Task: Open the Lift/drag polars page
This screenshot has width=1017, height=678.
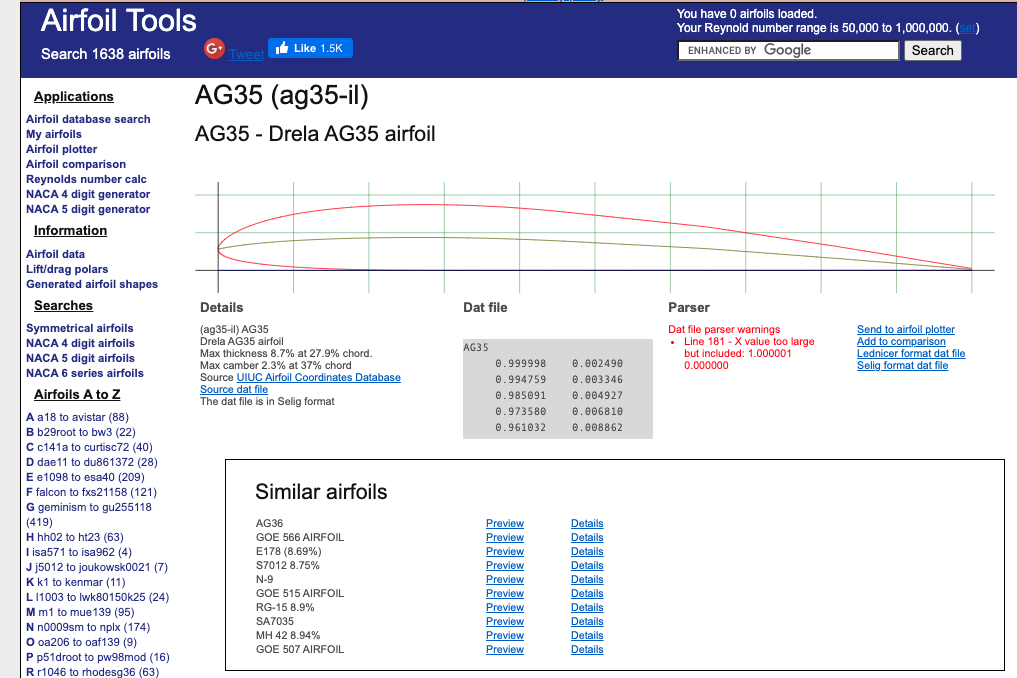Action: 67,269
